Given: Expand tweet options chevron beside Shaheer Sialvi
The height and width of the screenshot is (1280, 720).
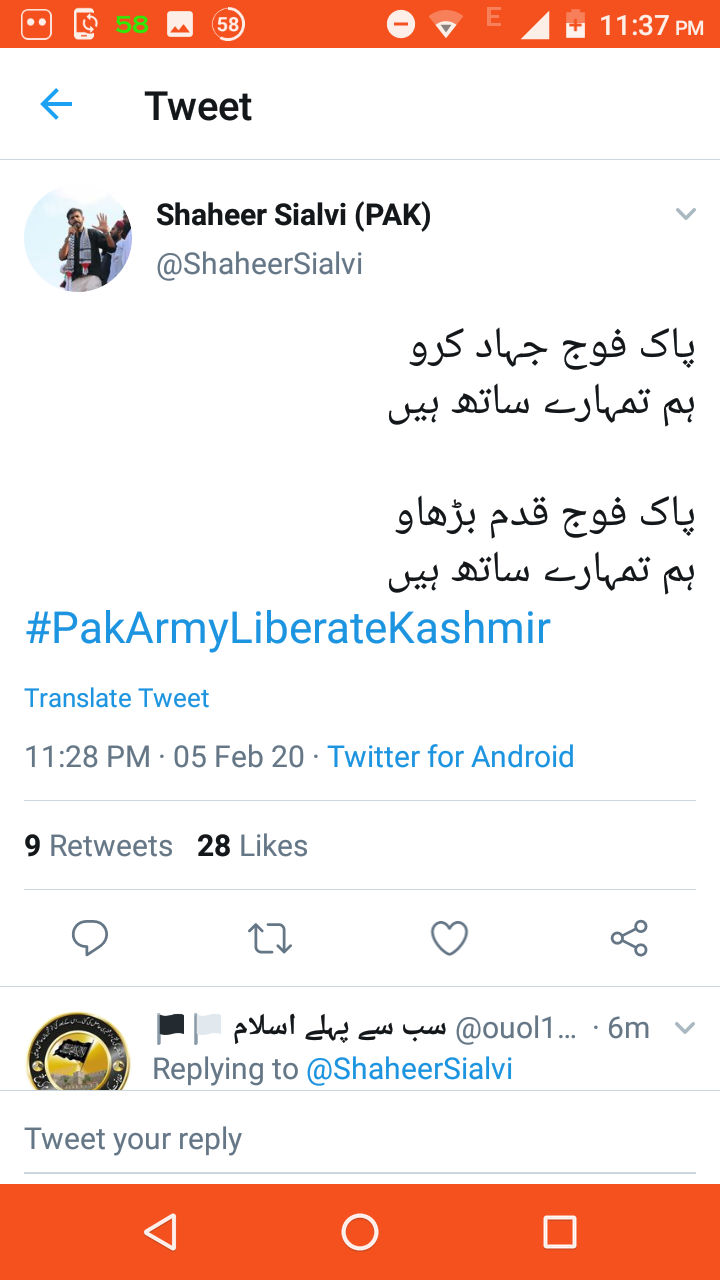Looking at the screenshot, I should coord(685,214).
